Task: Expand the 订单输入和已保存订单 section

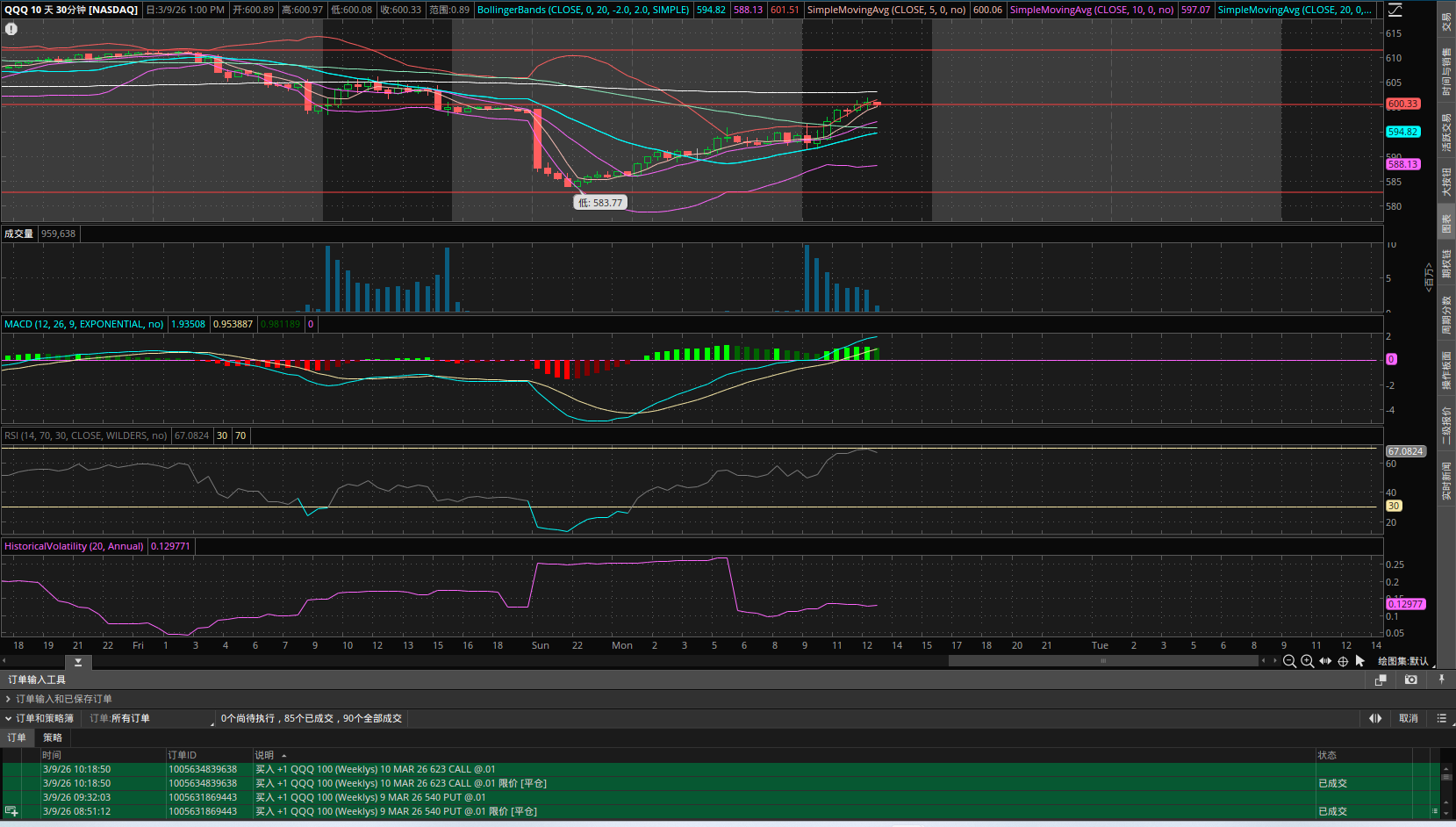Action: [x=60, y=699]
